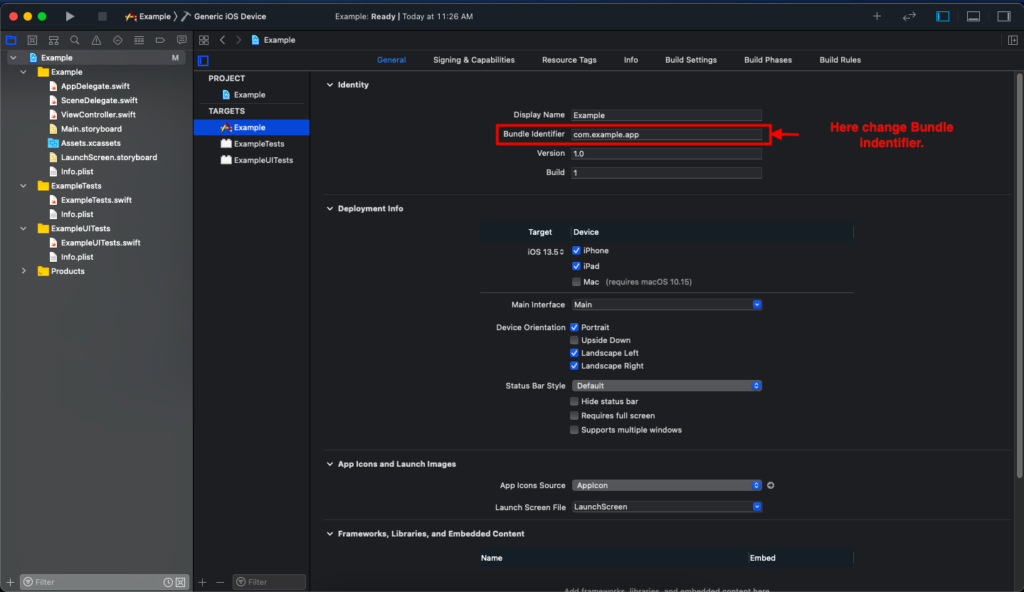Open the Project navigator
Image resolution: width=1024 pixels, height=592 pixels.
click(11, 40)
